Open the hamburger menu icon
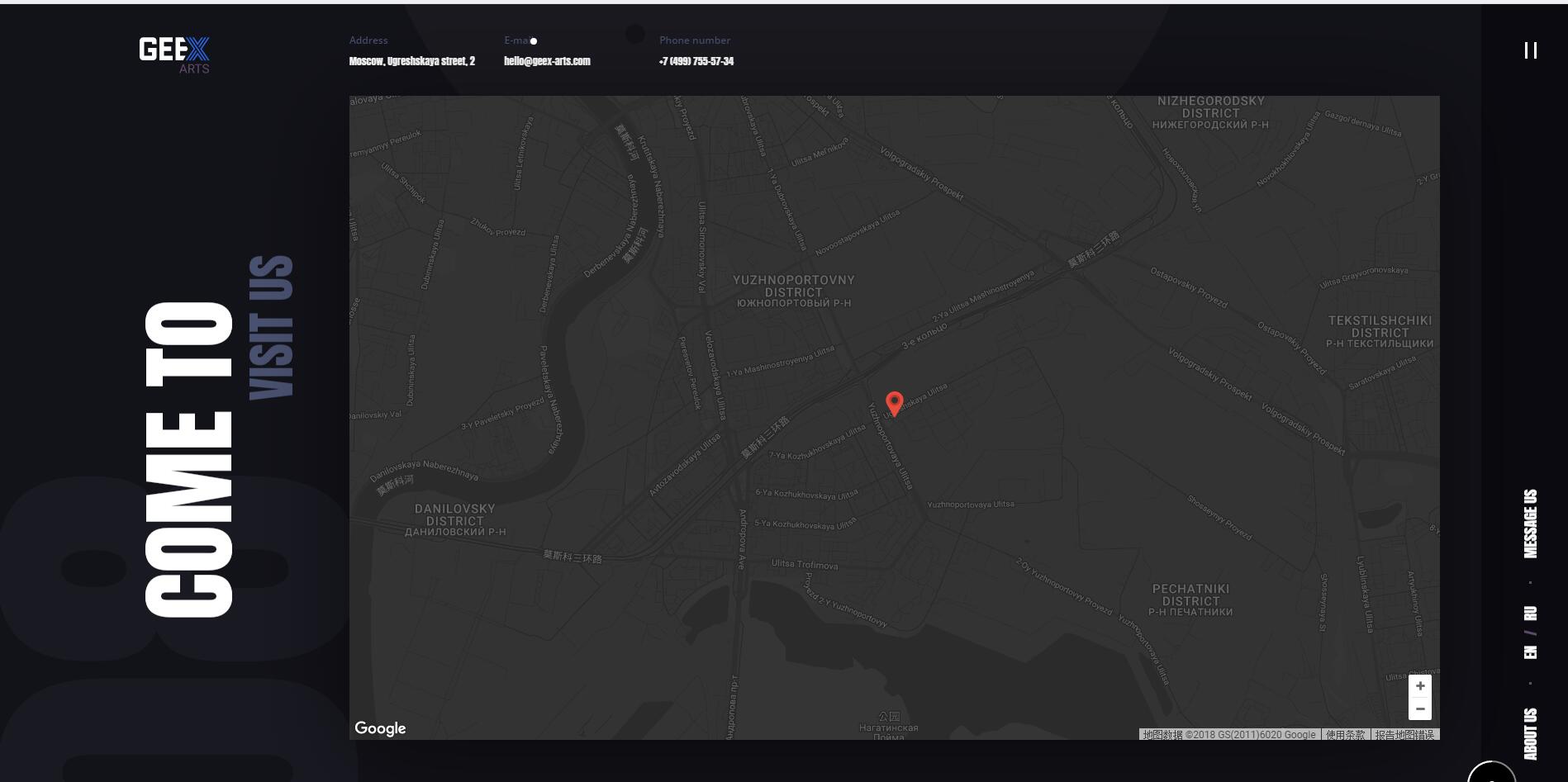 point(1531,50)
